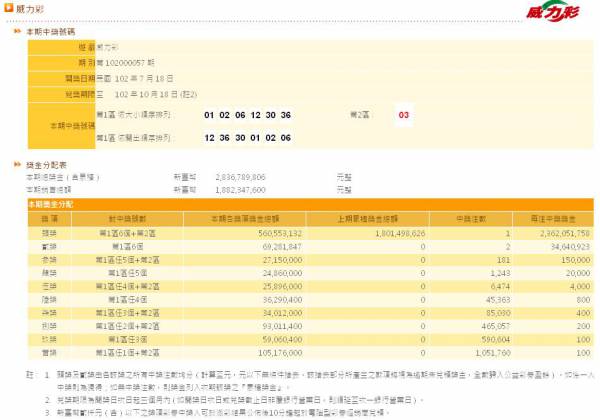Click the general prize total 105,176,000

[x=280, y=353]
